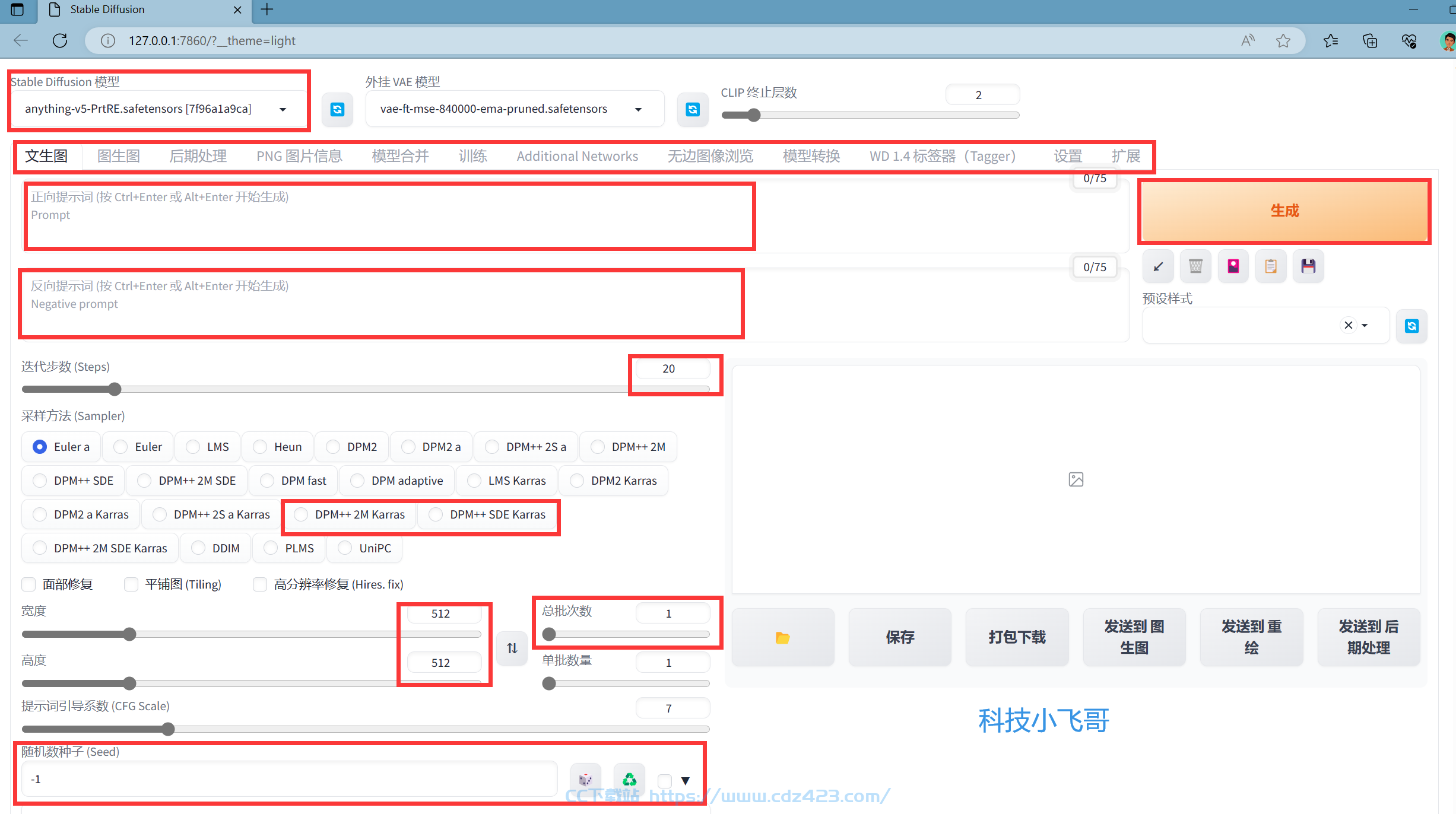Screen dimensions: 1456x814
Task: Clear the 预设样式 selection with the X
Action: coord(1349,325)
